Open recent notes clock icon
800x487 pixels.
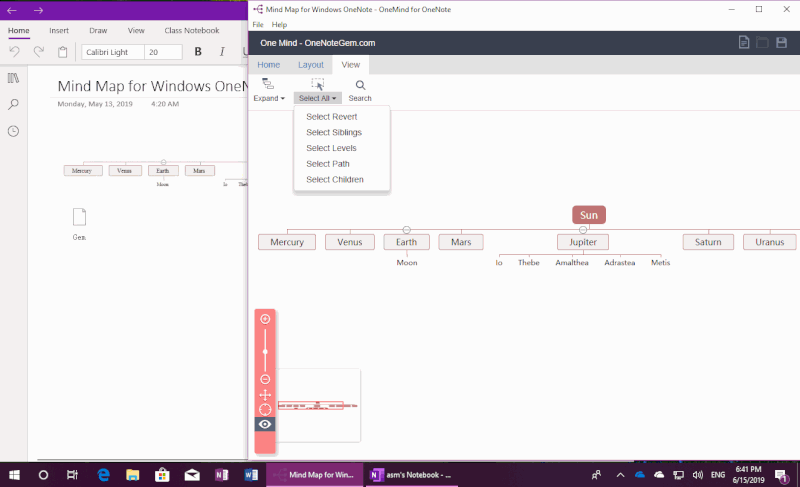coord(13,132)
